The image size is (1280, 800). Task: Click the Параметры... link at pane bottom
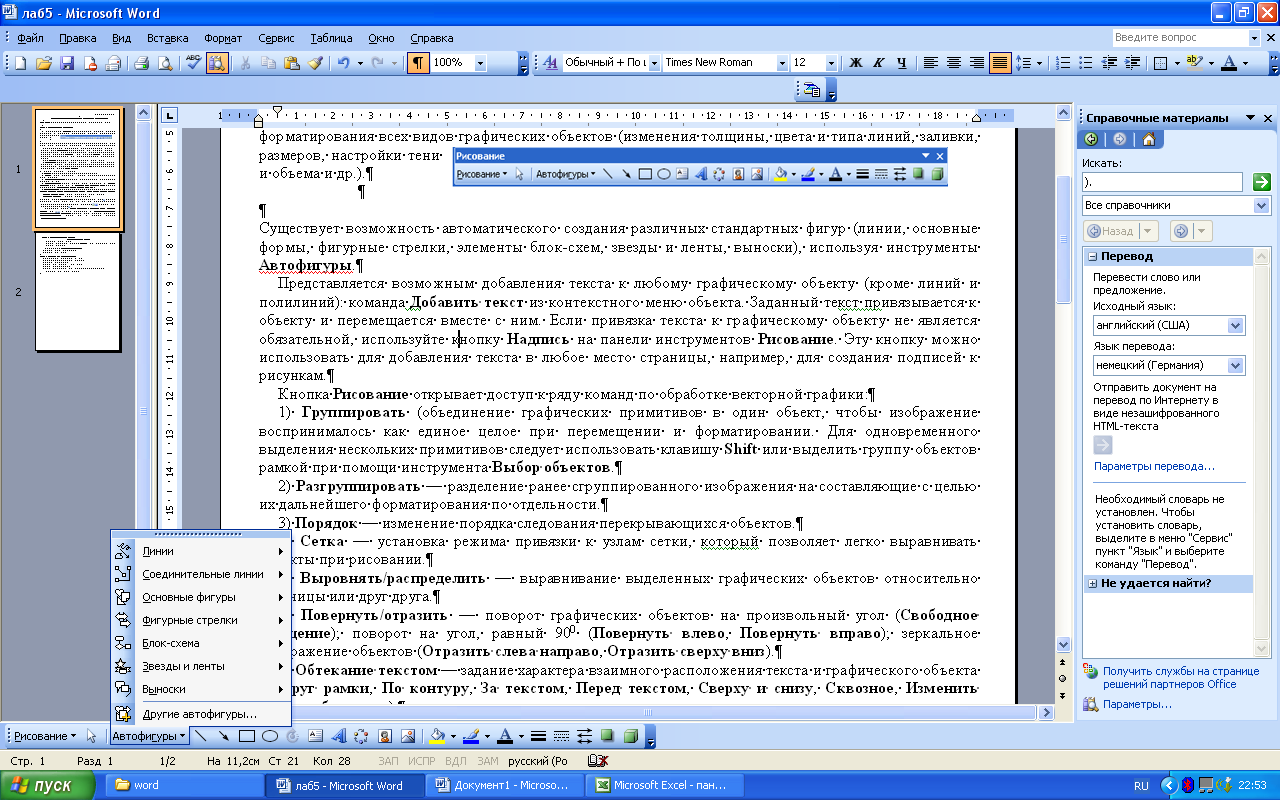point(1137,704)
